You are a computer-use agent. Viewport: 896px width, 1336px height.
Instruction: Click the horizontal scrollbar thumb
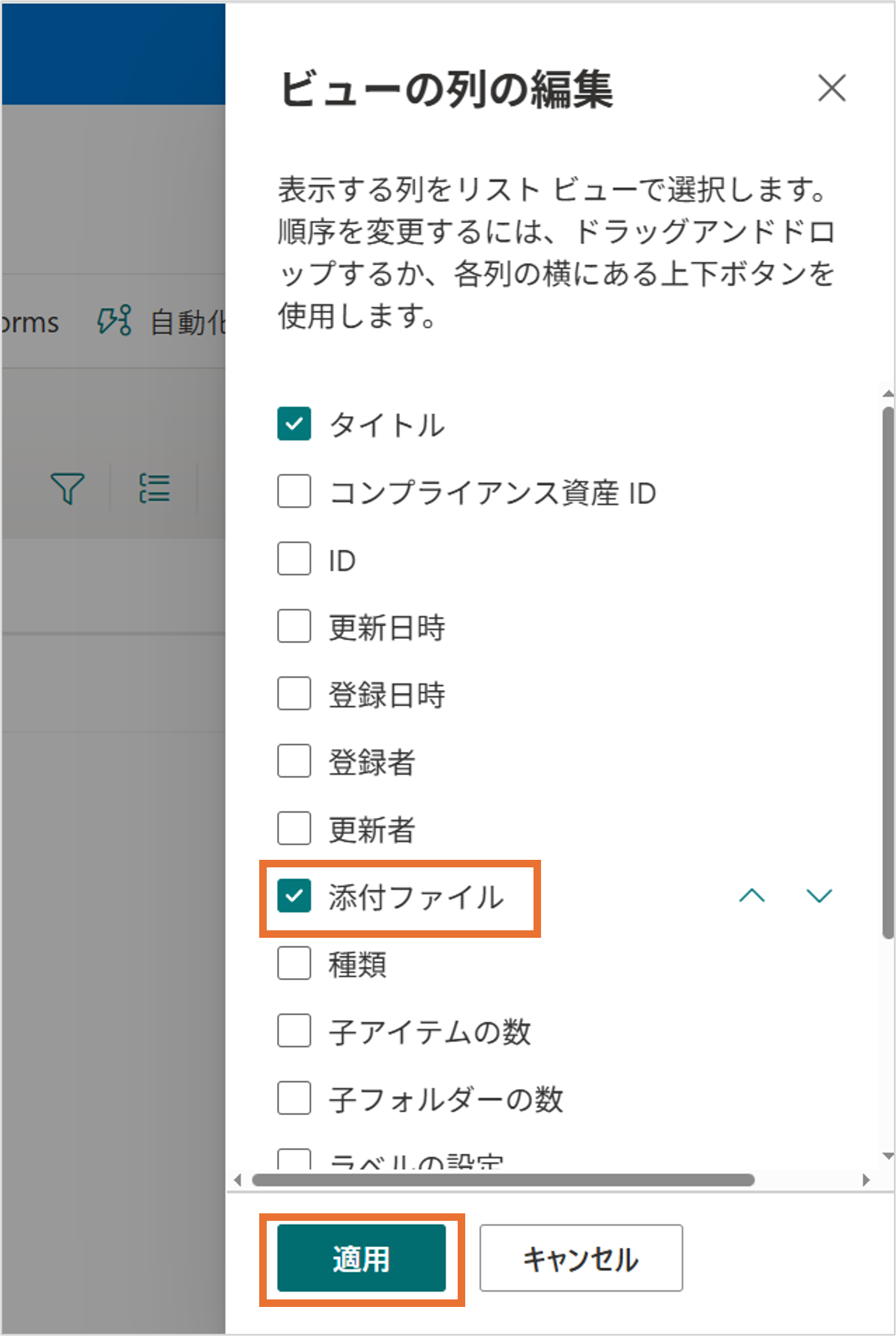(503, 1180)
